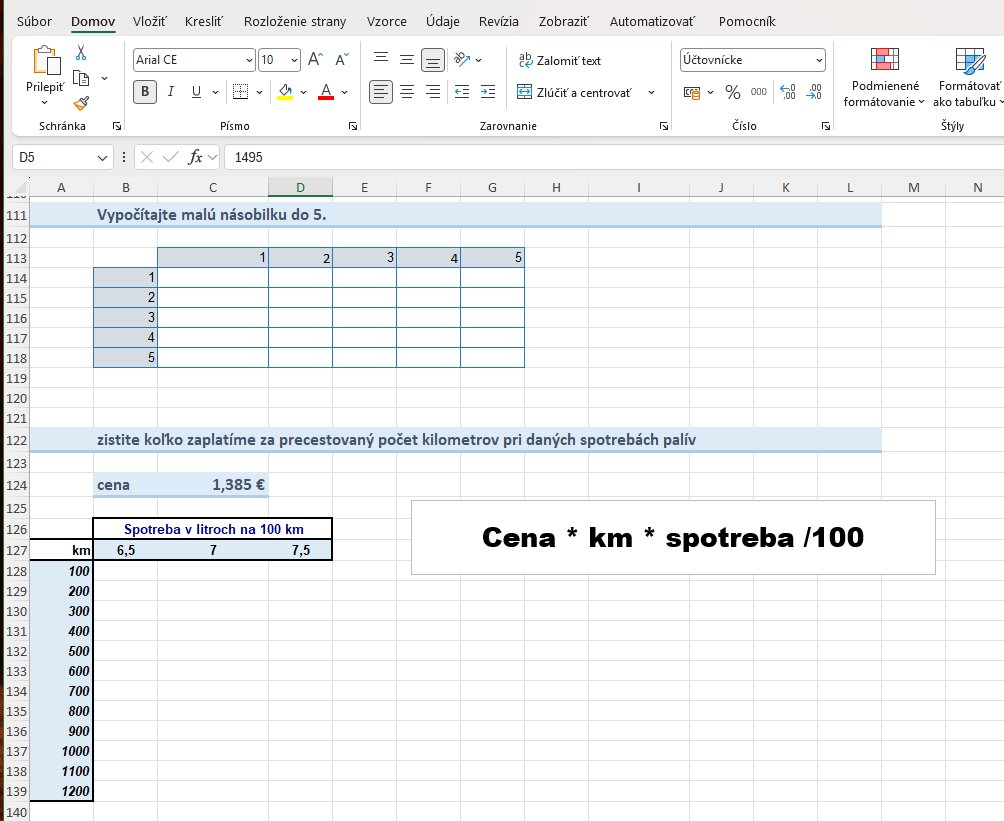Screen dimensions: 1004x821
Task: Click the Cut scissors icon
Action: [x=81, y=52]
